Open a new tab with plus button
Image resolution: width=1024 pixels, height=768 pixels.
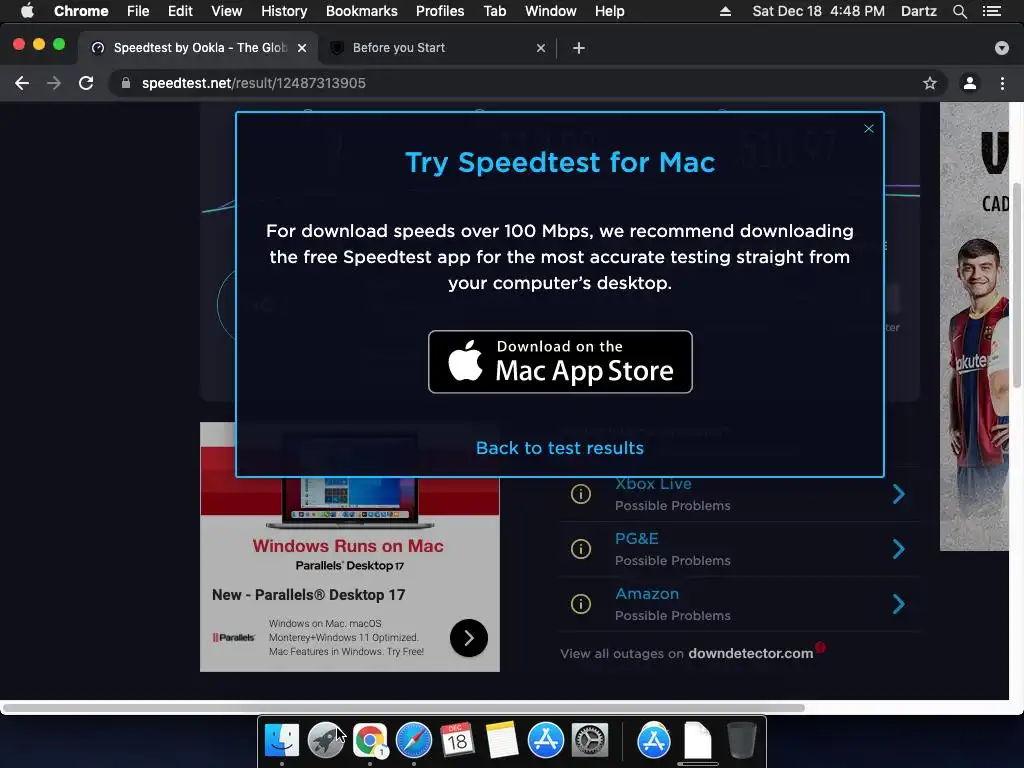click(x=579, y=48)
